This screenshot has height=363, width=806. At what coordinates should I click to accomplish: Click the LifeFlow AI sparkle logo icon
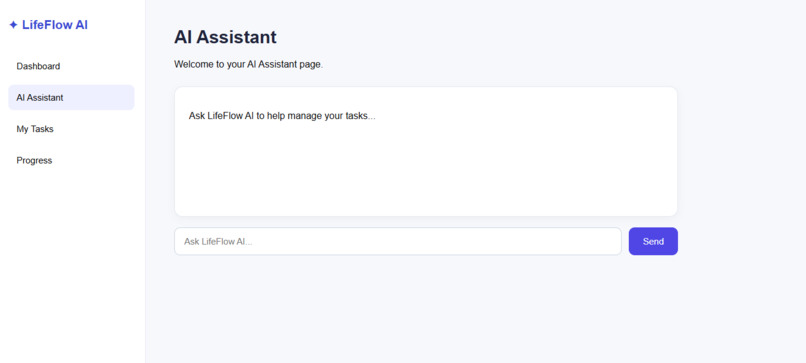point(13,25)
